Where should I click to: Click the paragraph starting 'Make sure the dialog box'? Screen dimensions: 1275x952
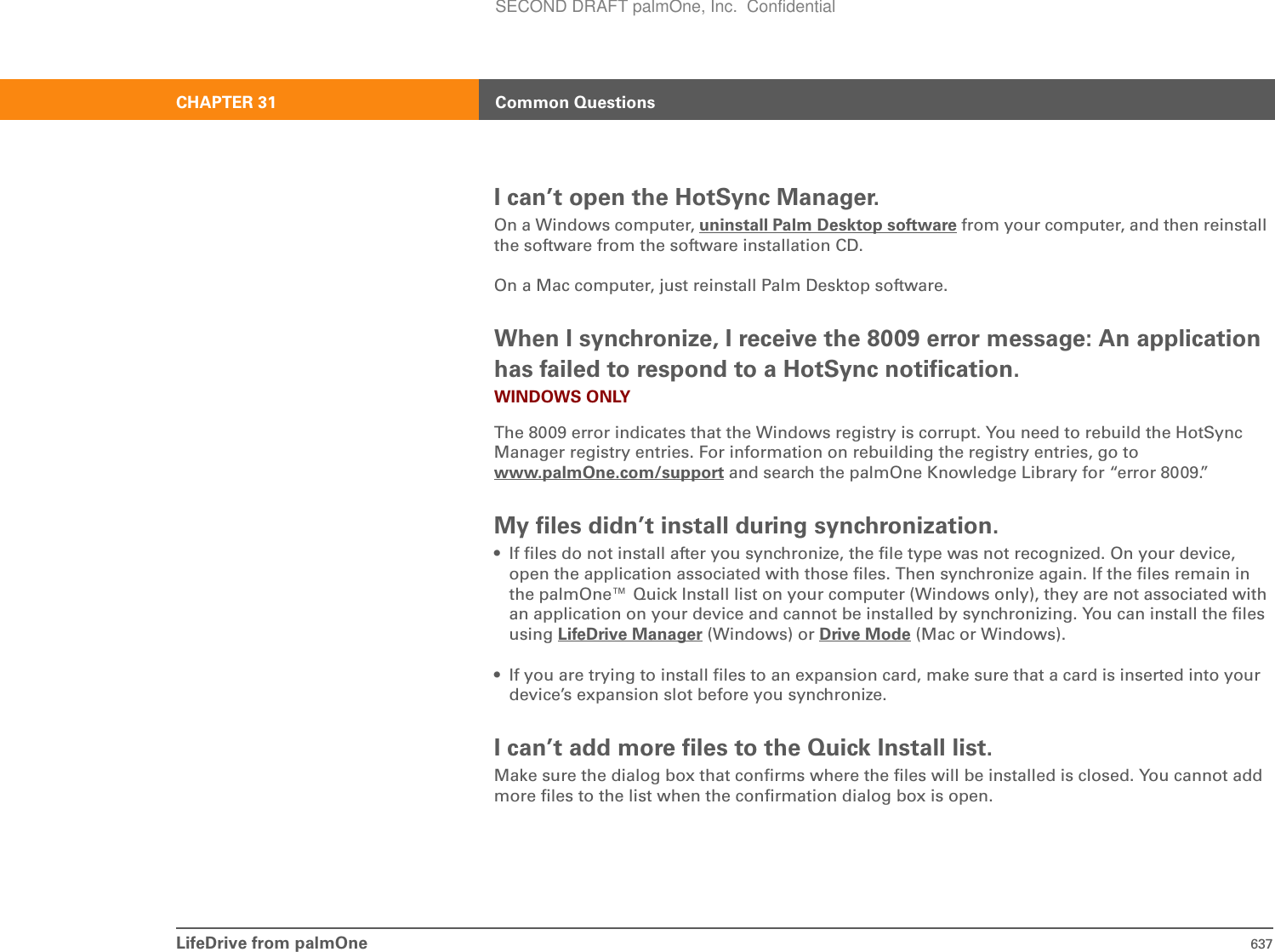[878, 786]
